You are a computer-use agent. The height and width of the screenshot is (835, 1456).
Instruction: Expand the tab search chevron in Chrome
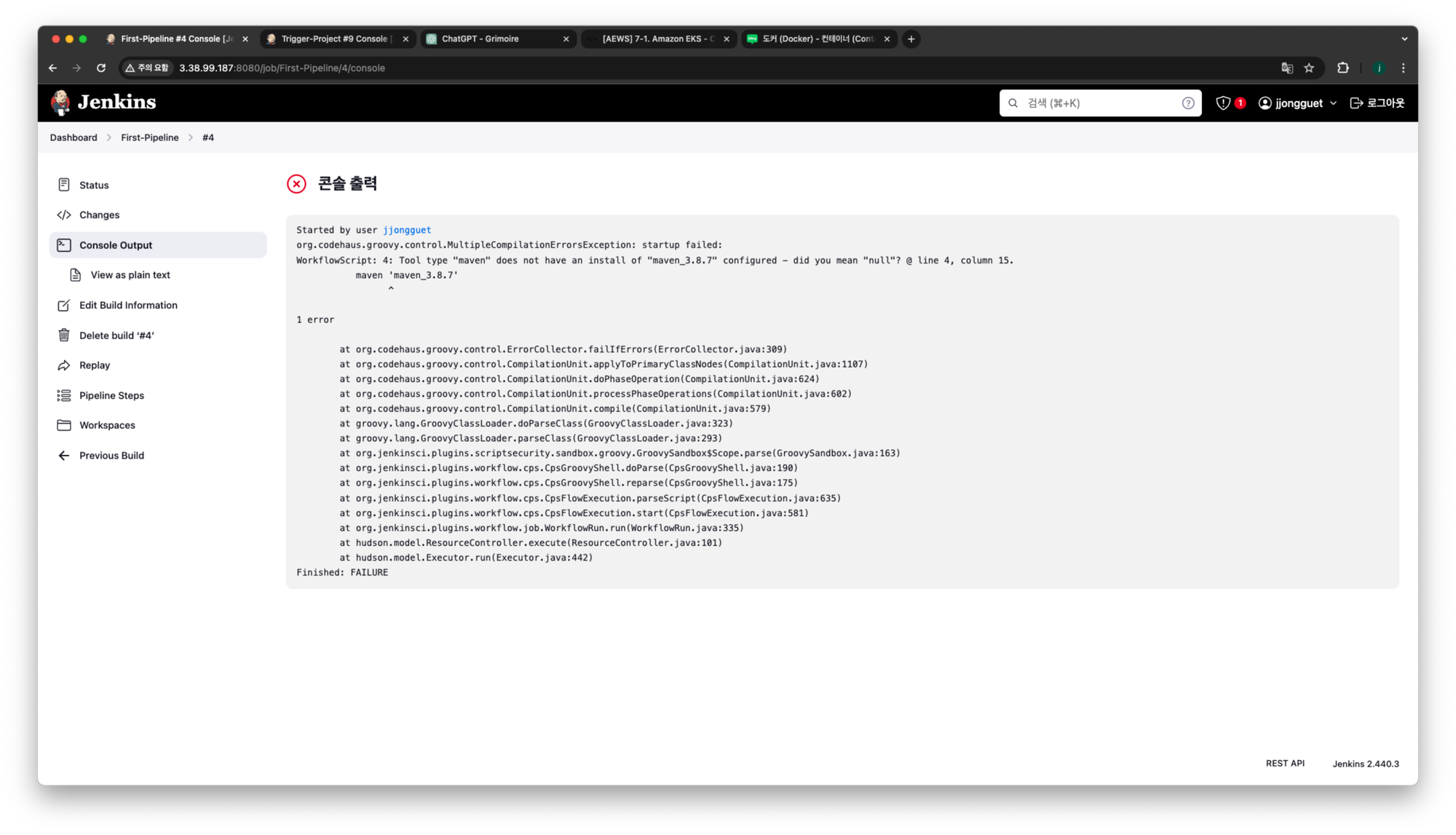click(x=1404, y=39)
